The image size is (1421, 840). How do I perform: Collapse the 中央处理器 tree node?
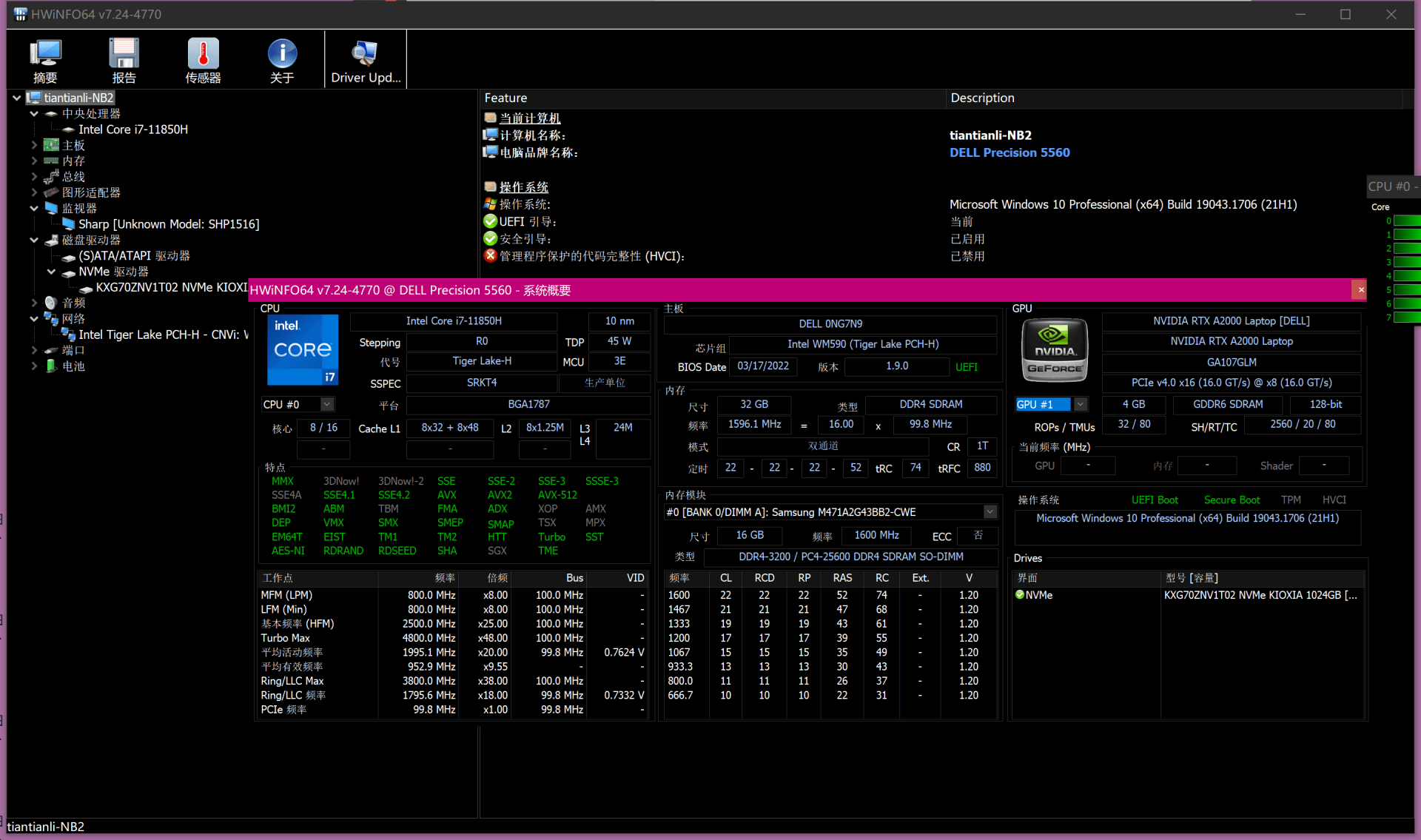click(34, 113)
